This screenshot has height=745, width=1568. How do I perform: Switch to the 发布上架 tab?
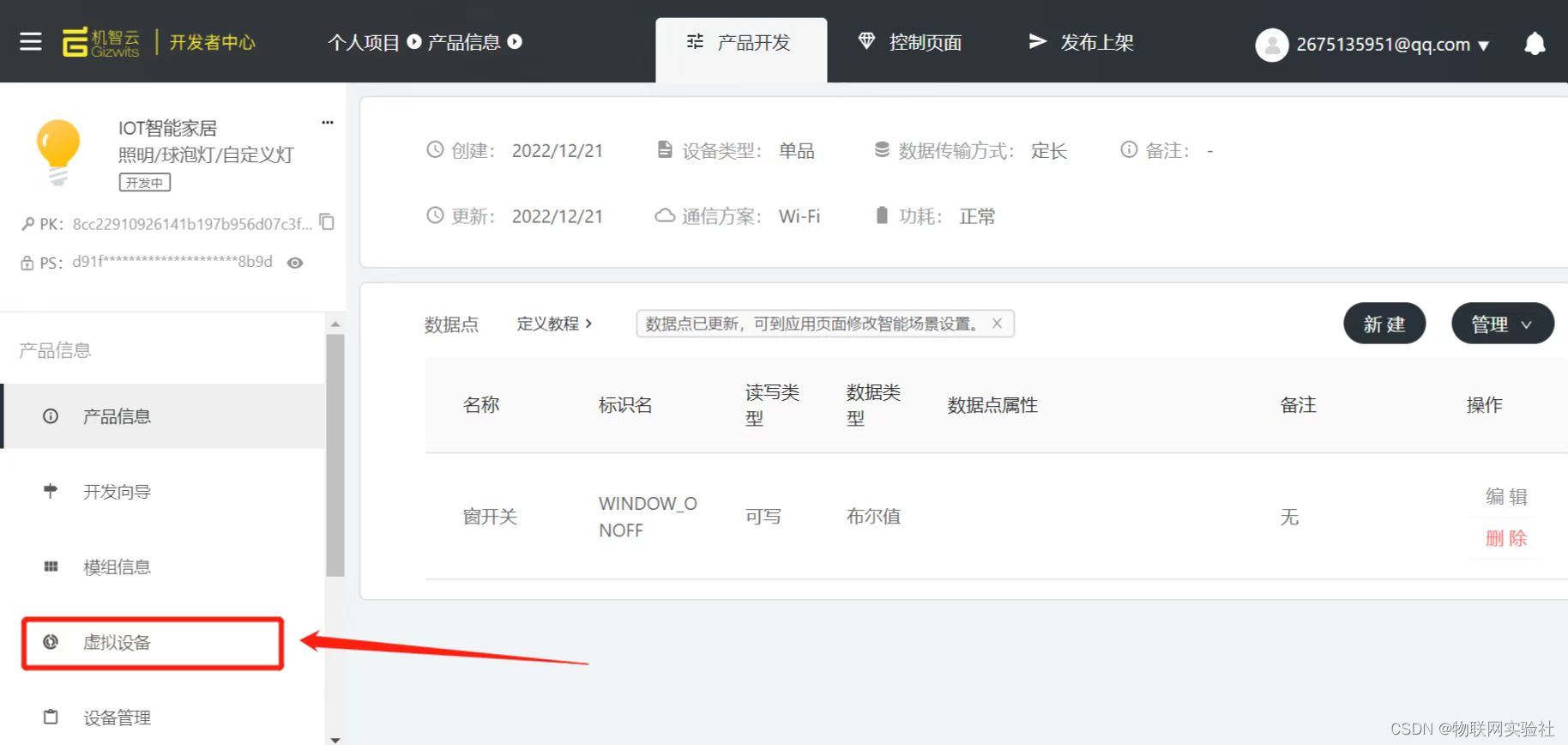1082,42
